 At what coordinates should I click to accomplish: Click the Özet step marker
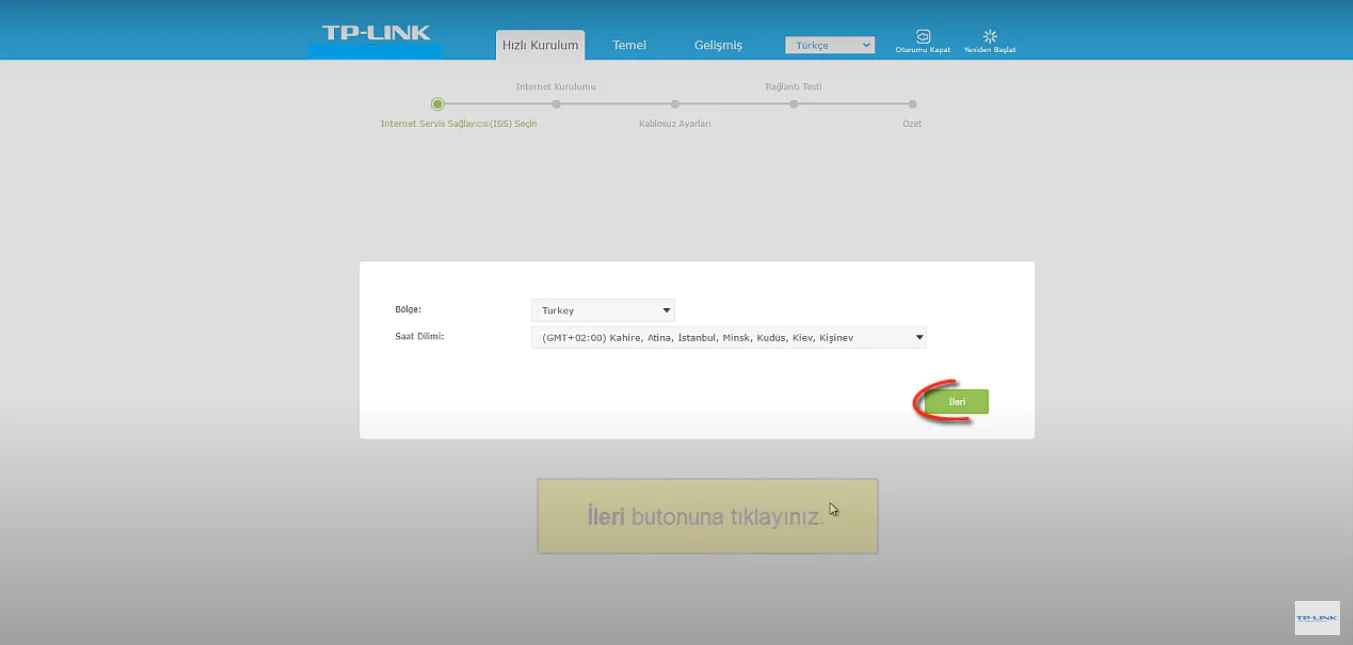coord(912,104)
